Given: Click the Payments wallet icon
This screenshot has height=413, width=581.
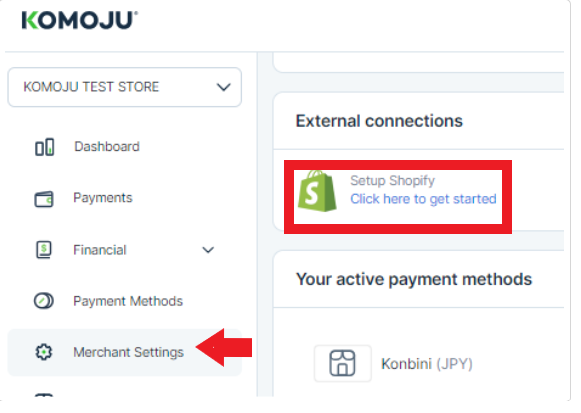Looking at the screenshot, I should click(44, 199).
